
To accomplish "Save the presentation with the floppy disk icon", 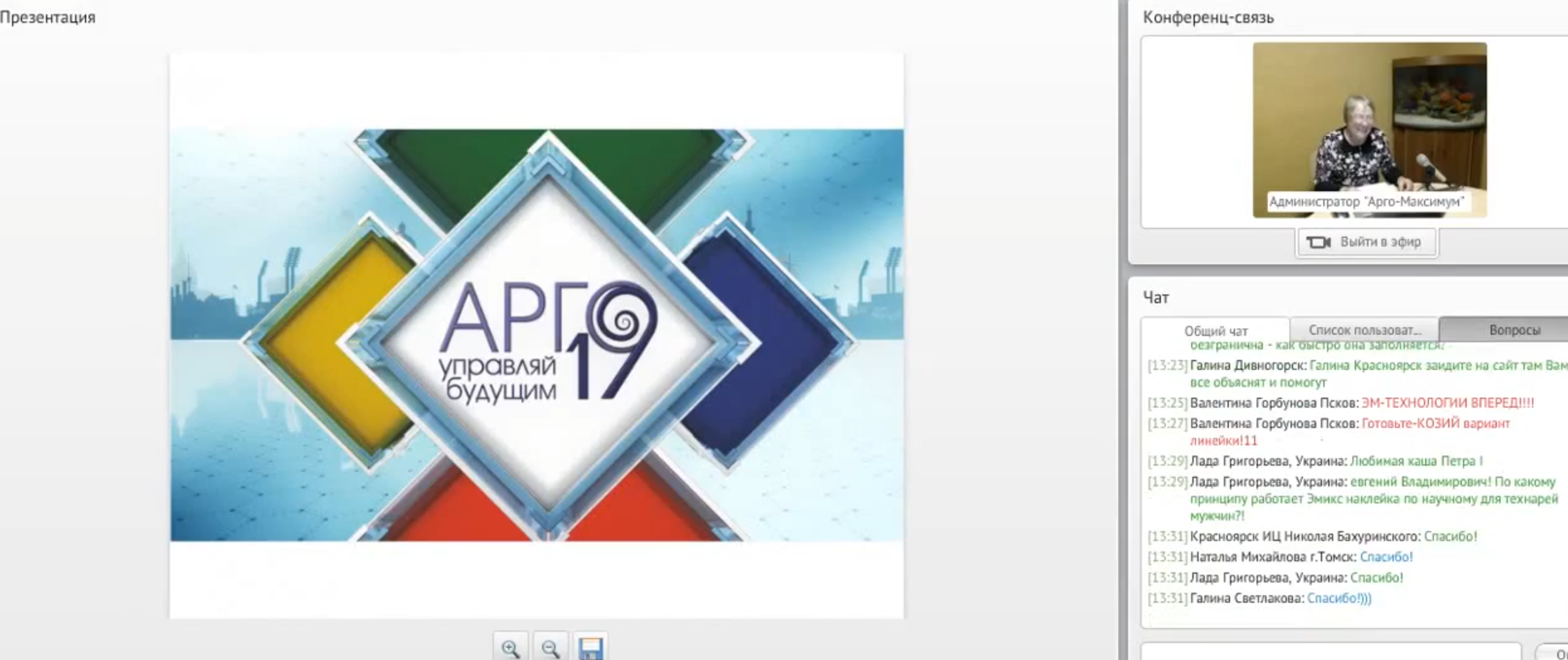I will pos(590,647).
